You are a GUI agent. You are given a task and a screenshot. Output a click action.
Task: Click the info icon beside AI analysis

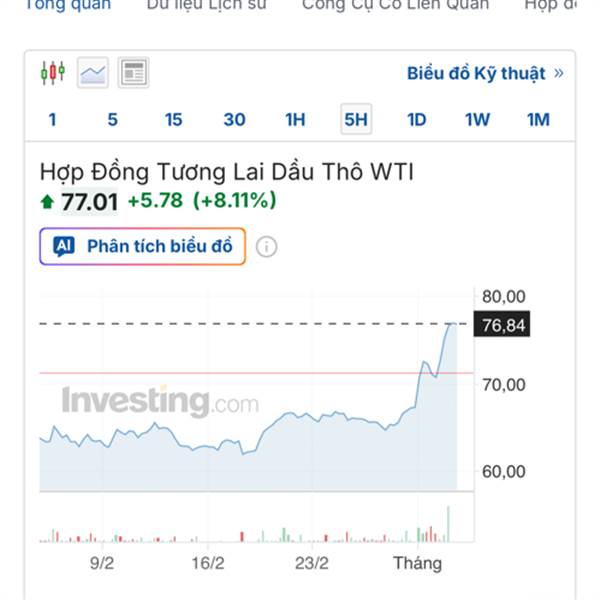266,246
